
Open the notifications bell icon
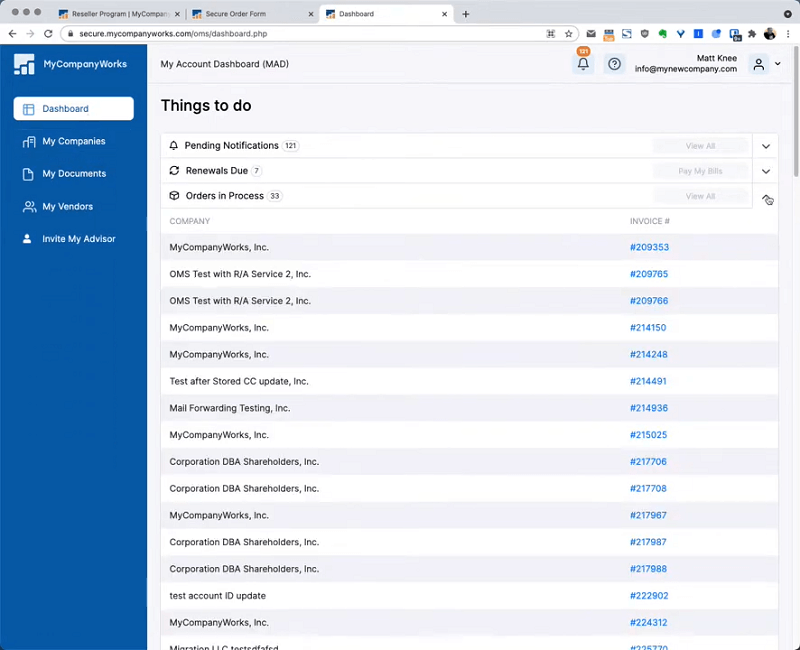coord(583,64)
